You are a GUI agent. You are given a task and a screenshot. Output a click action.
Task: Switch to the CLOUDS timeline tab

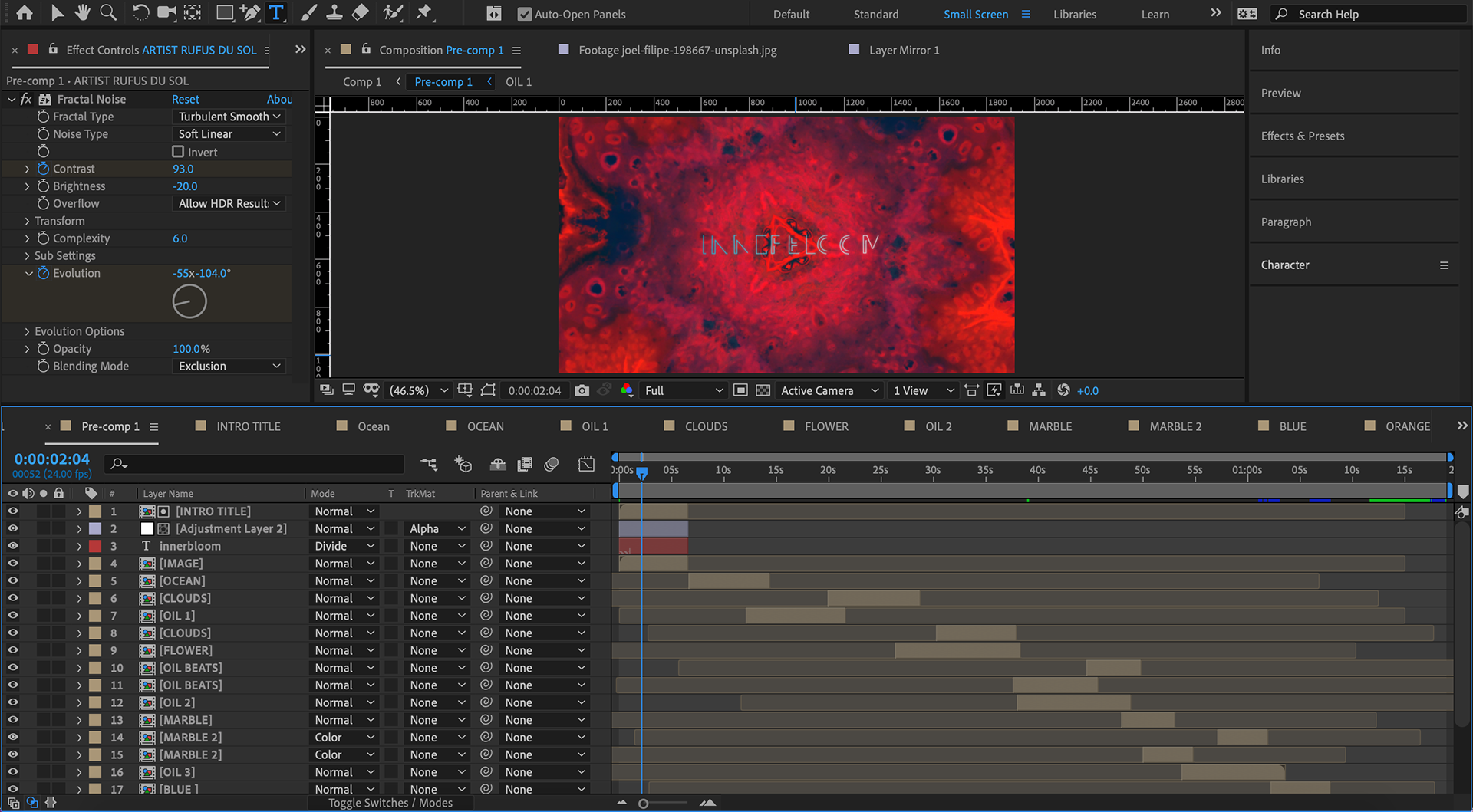pos(706,426)
